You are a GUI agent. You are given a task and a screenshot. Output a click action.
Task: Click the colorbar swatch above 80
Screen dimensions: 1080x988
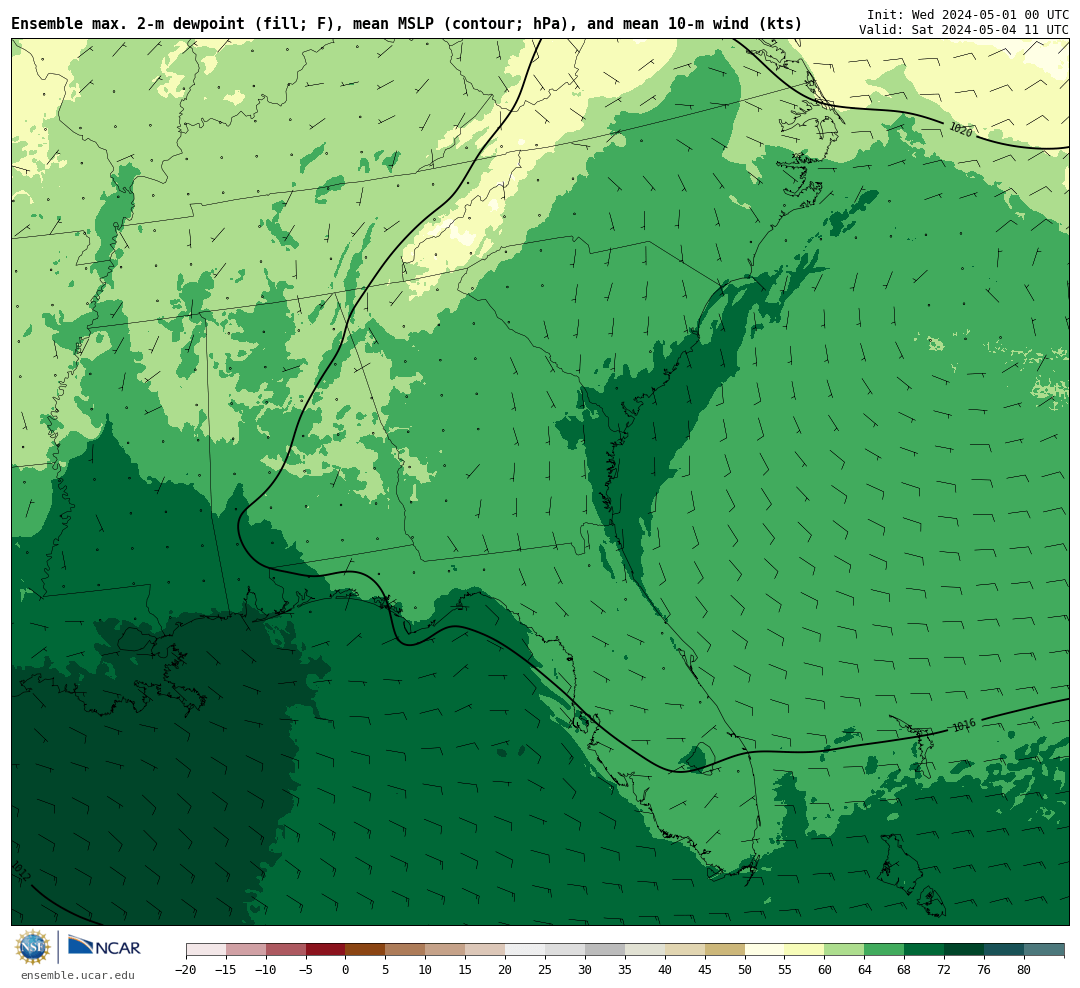coord(1044,950)
